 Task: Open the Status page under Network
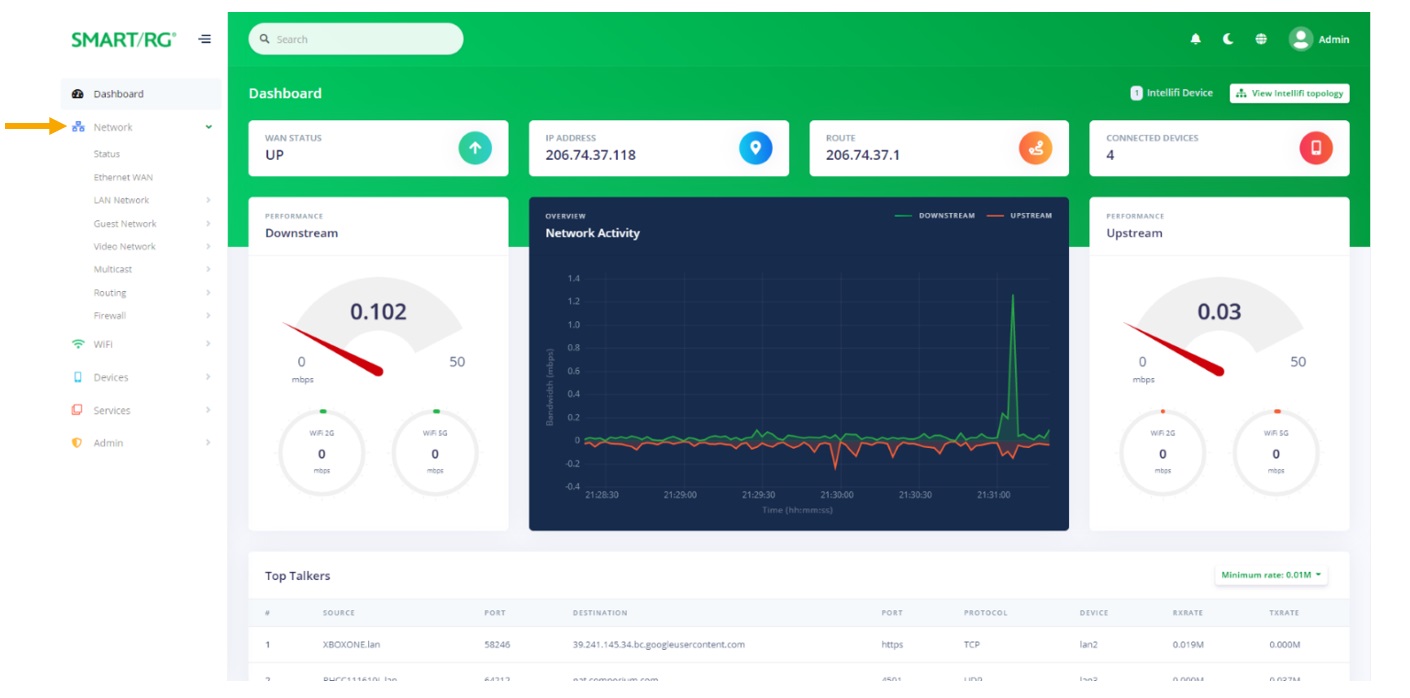tap(107, 154)
